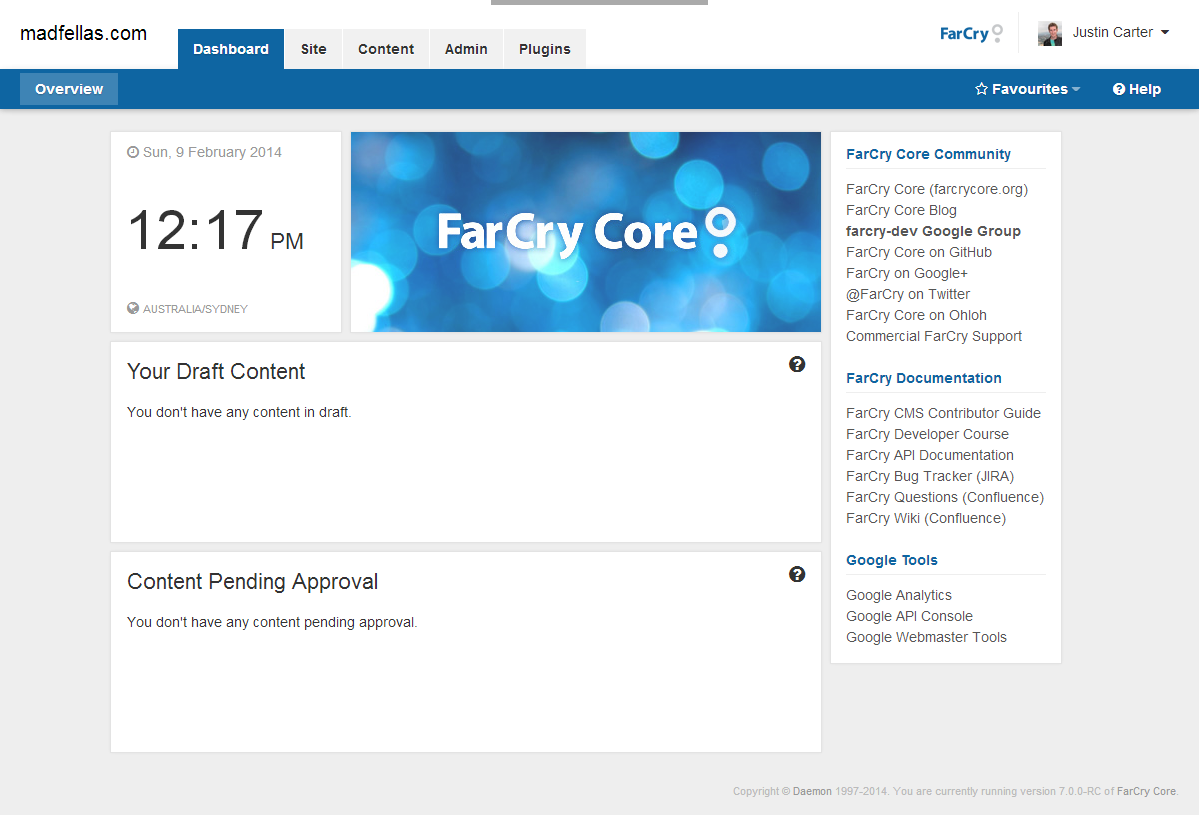Open the Google Webmaster Tools link
The width and height of the screenshot is (1199, 815).
click(927, 638)
